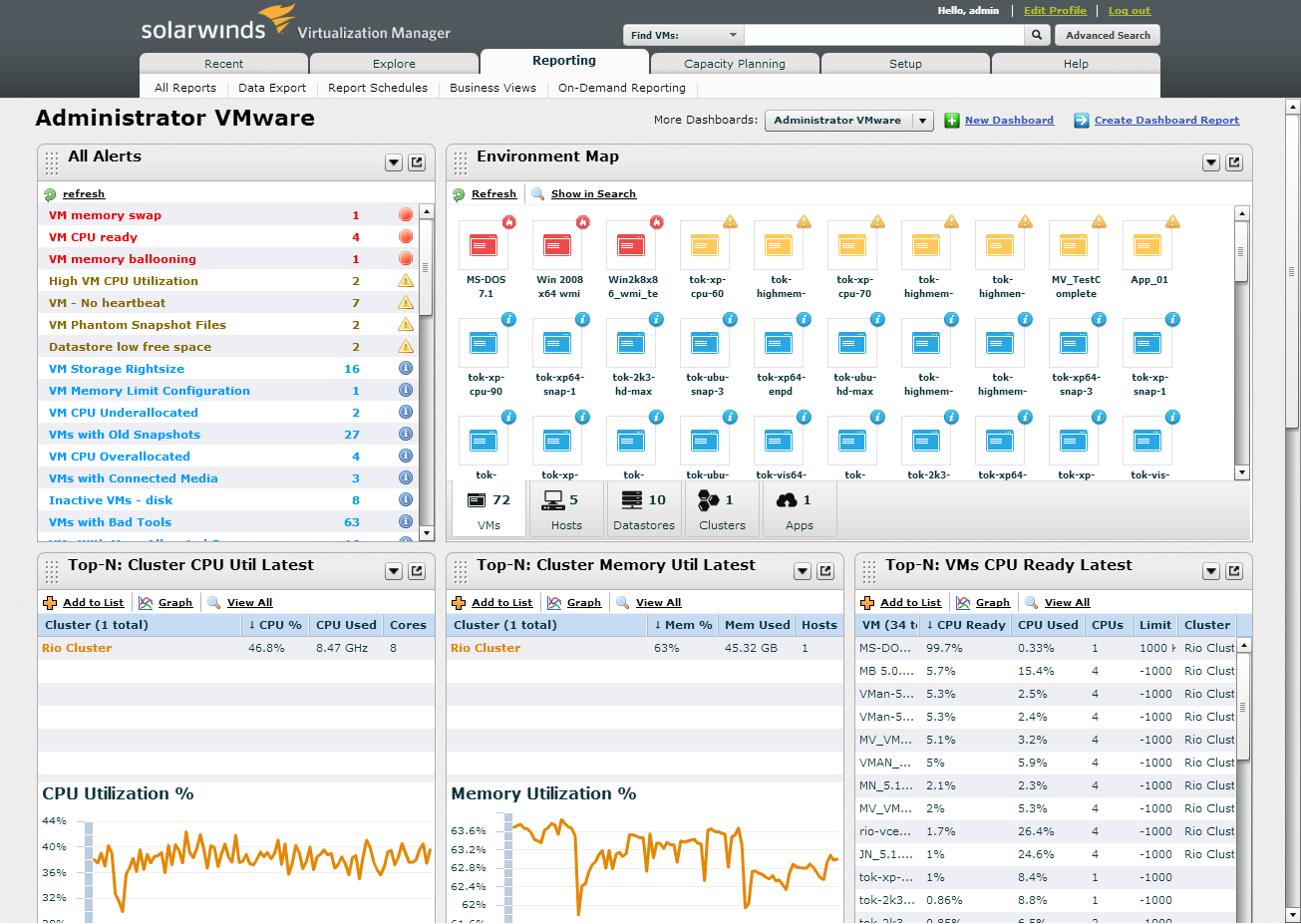Click the New Dashboard link
This screenshot has height=924, width=1301.
[x=1009, y=121]
